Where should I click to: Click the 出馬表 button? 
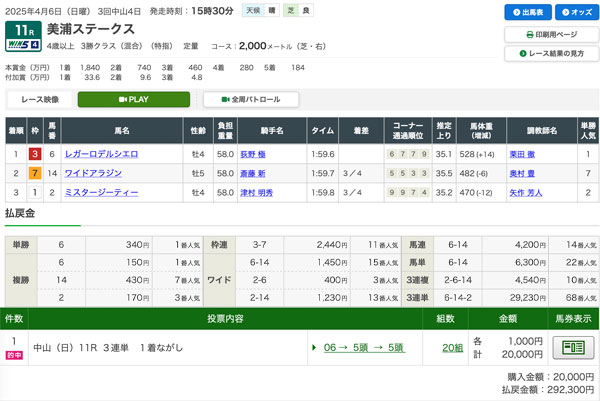pos(525,13)
